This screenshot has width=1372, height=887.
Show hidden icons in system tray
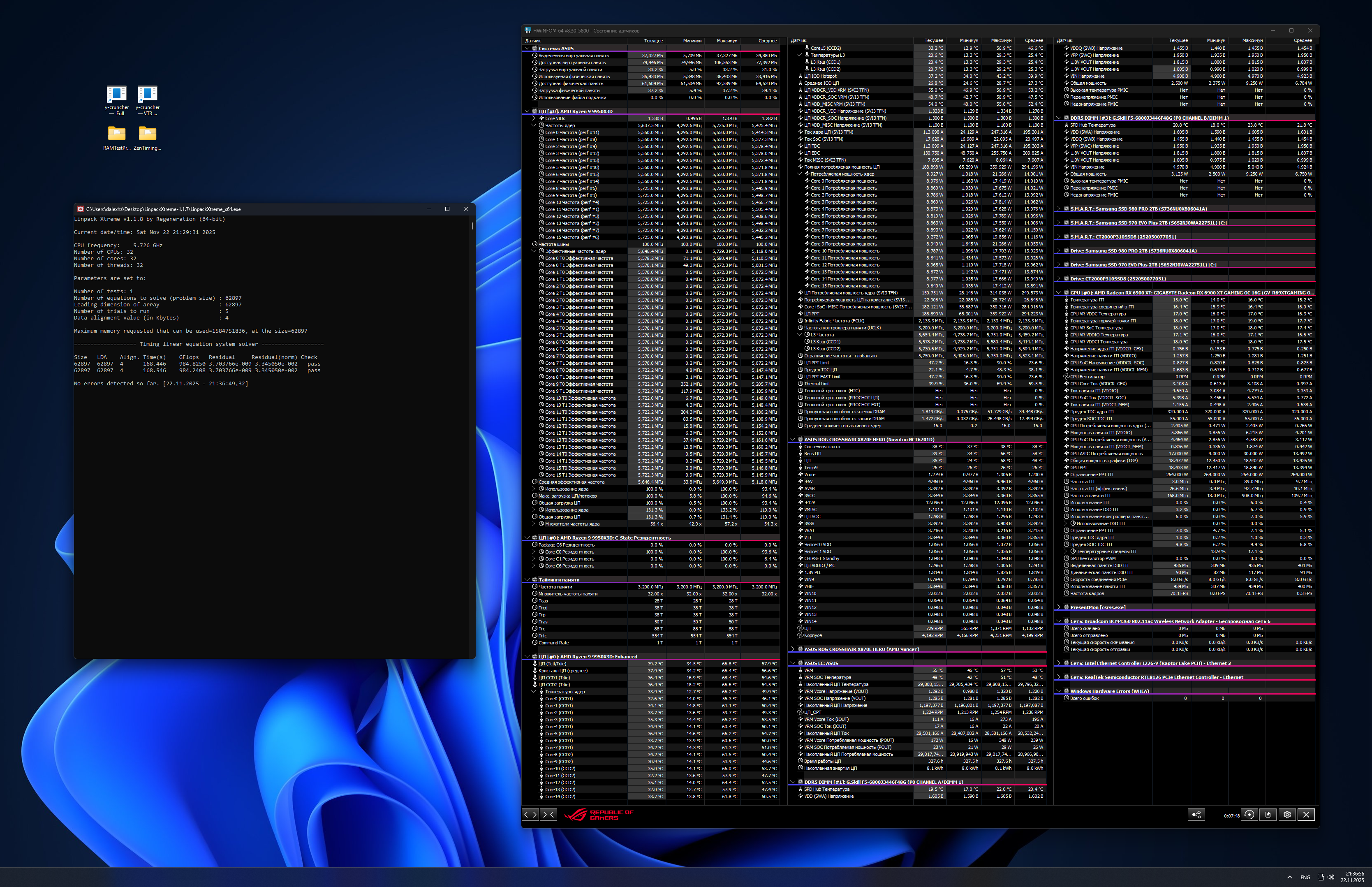pos(1289,877)
